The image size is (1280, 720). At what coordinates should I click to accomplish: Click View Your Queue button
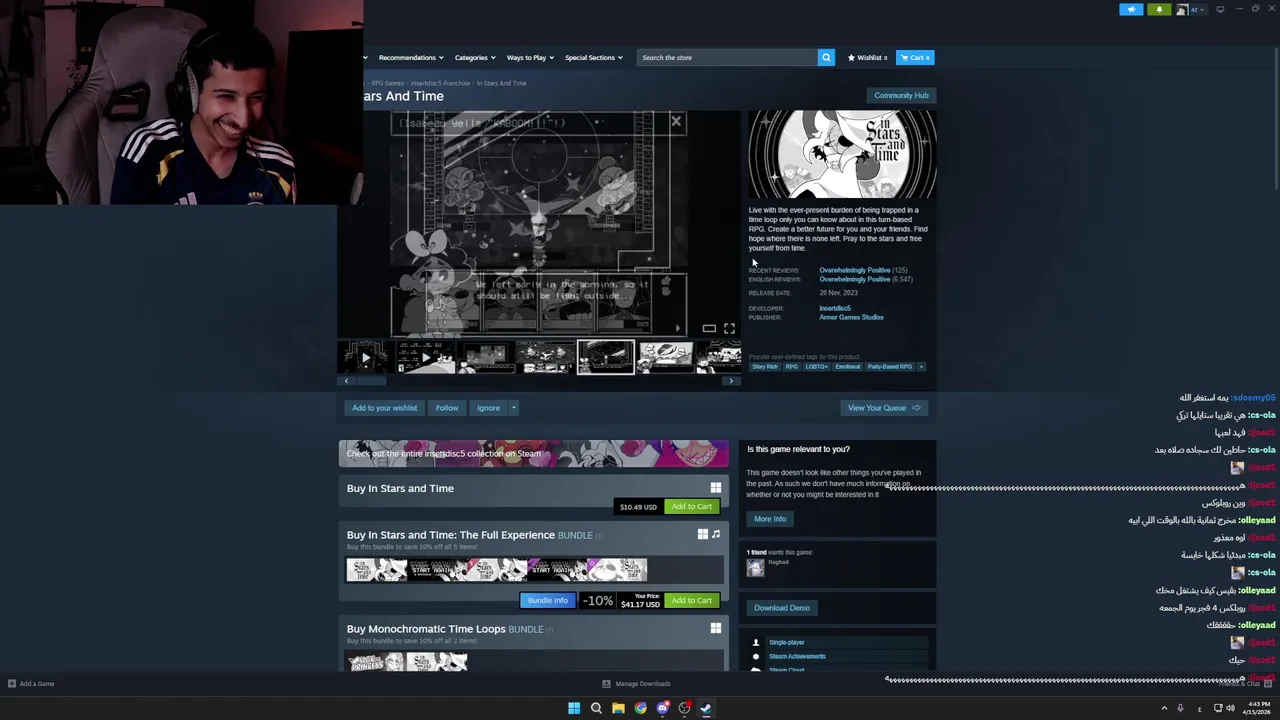tap(884, 408)
